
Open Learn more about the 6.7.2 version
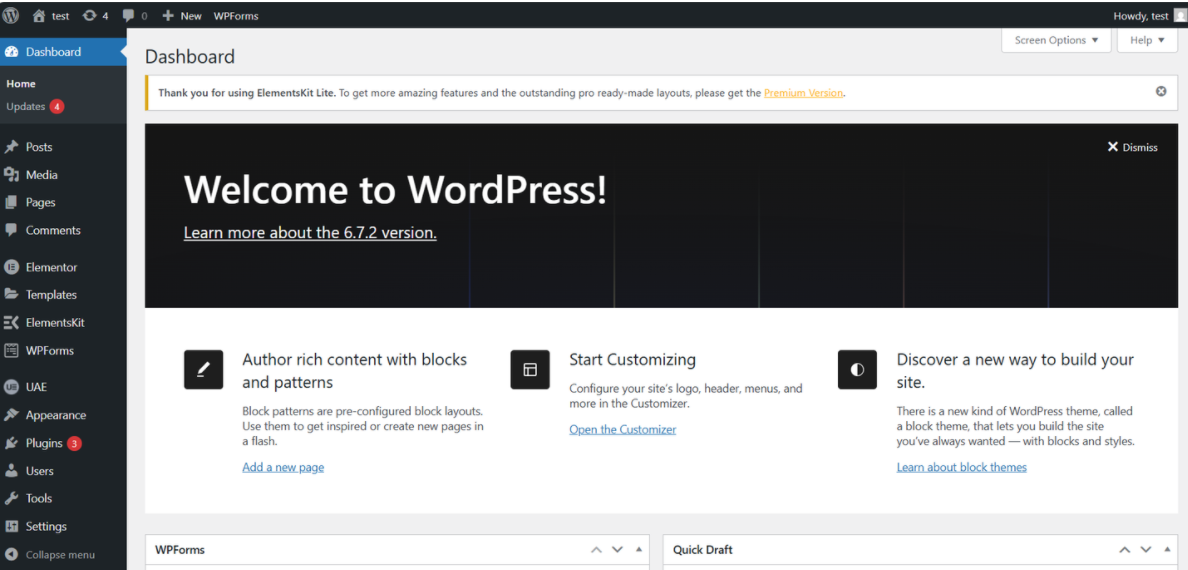pos(310,233)
